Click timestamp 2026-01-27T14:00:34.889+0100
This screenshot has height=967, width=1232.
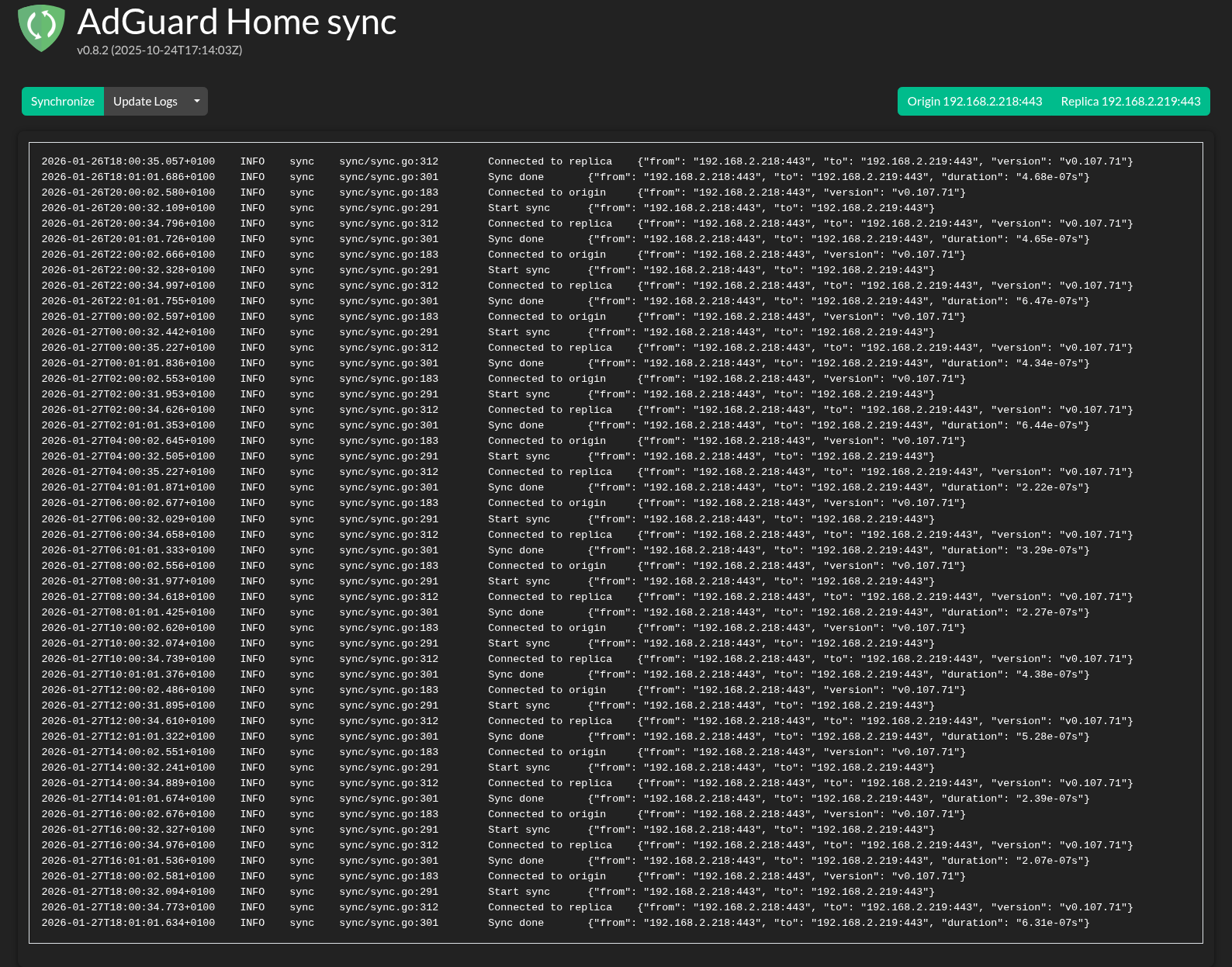tap(128, 783)
